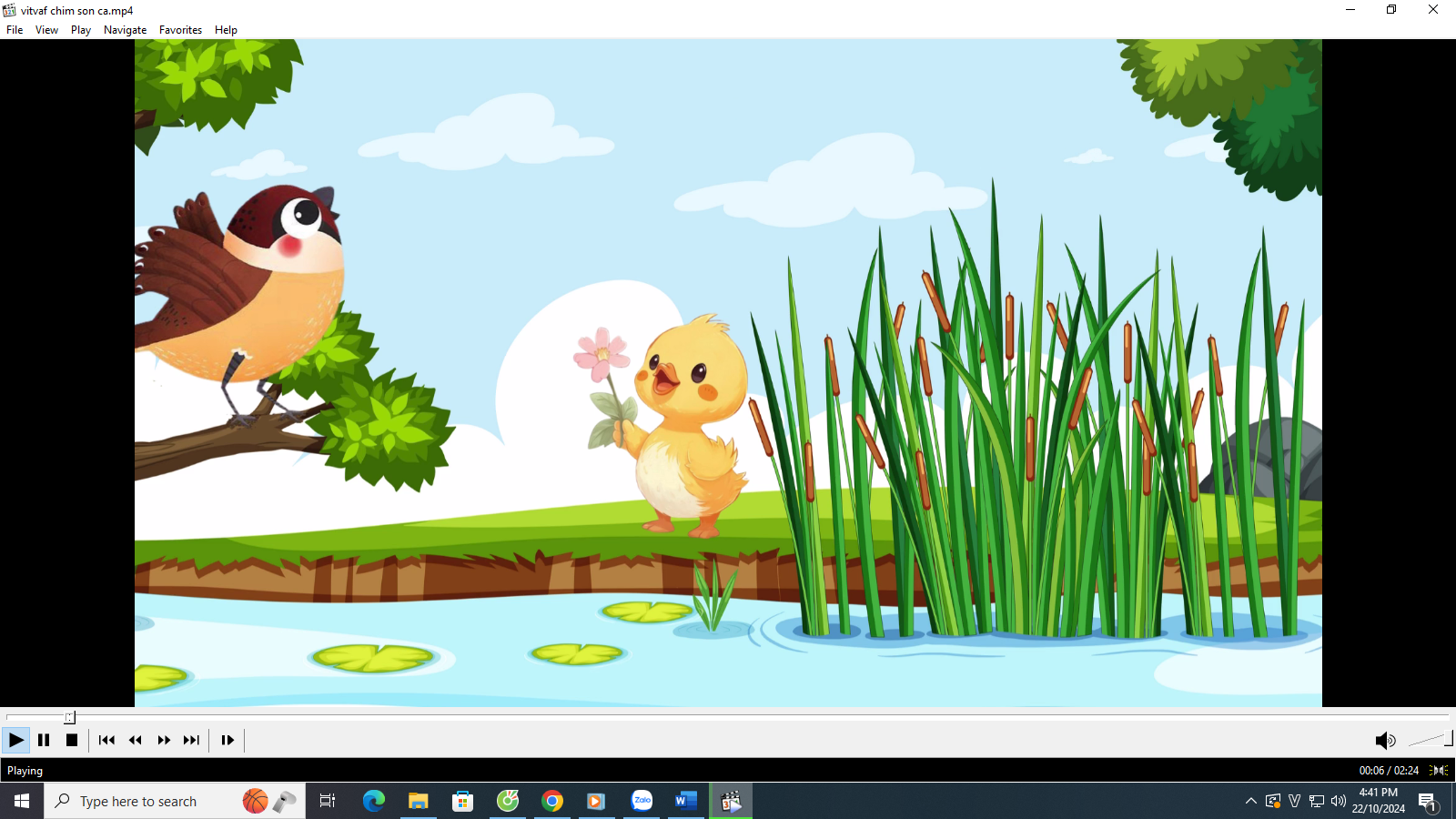Step forward one frame
1456x819 pixels.
pyautogui.click(x=227, y=740)
